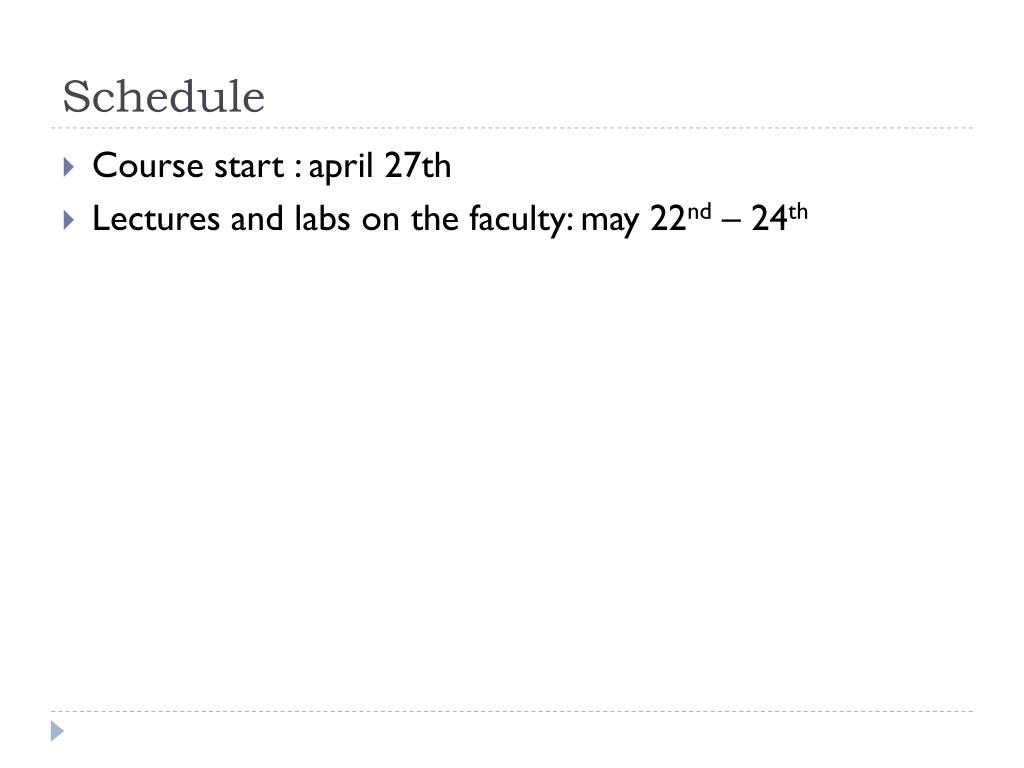
Task: Click the superscript "th" after 24
Action: point(798,212)
